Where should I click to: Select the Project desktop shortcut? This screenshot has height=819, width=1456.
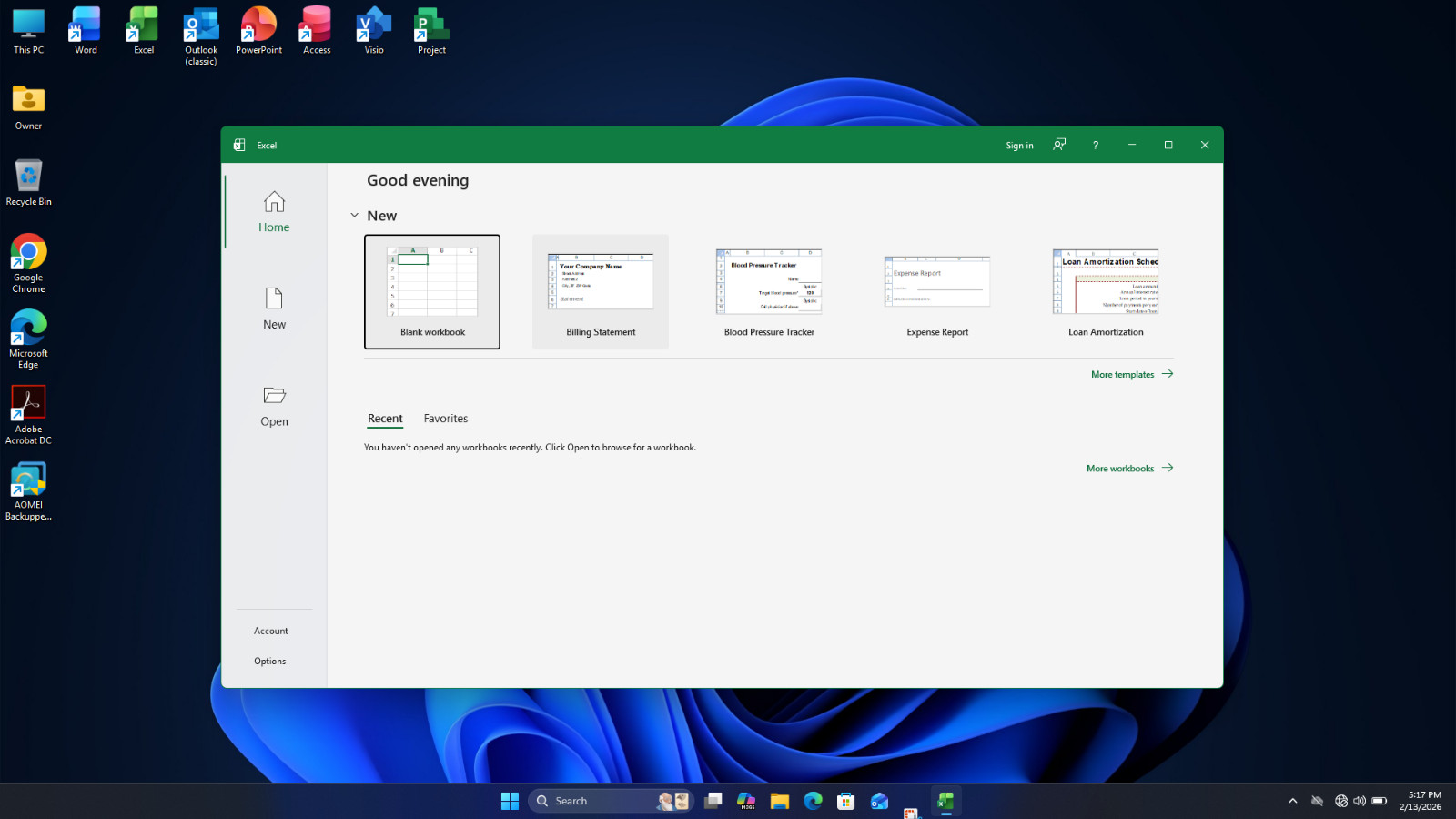pos(431,32)
